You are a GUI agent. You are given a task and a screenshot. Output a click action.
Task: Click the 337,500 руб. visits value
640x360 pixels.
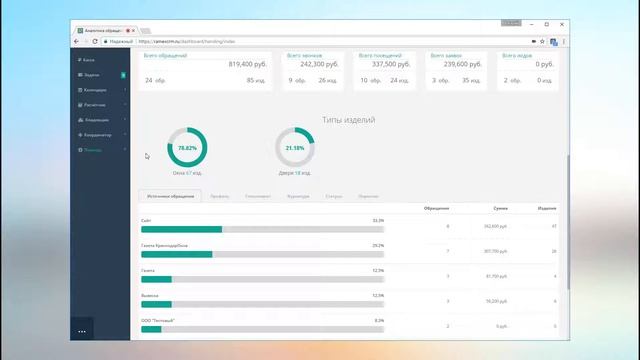point(391,64)
